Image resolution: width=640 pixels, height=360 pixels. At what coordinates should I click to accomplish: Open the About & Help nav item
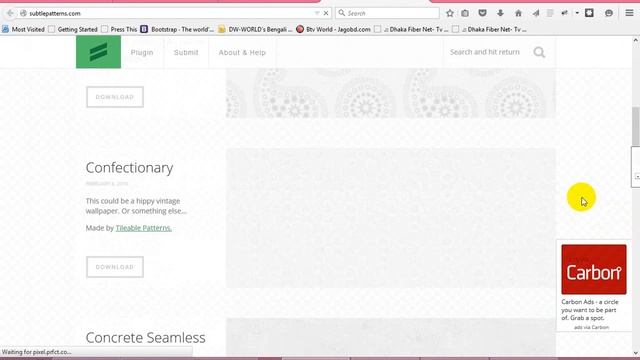[x=242, y=52]
